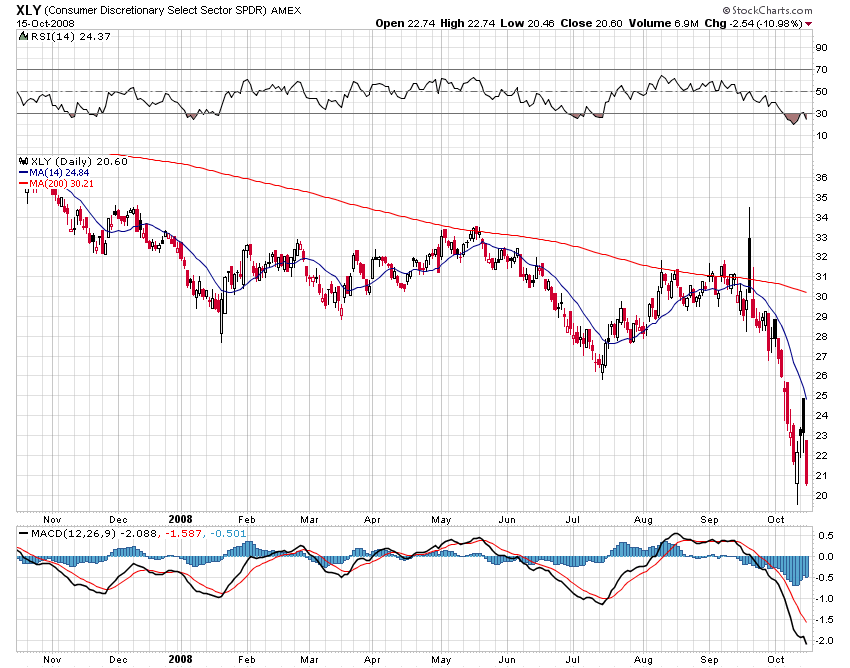Click the Nov label under the price panel
Screen dimensions: 850x668
[x=52, y=519]
